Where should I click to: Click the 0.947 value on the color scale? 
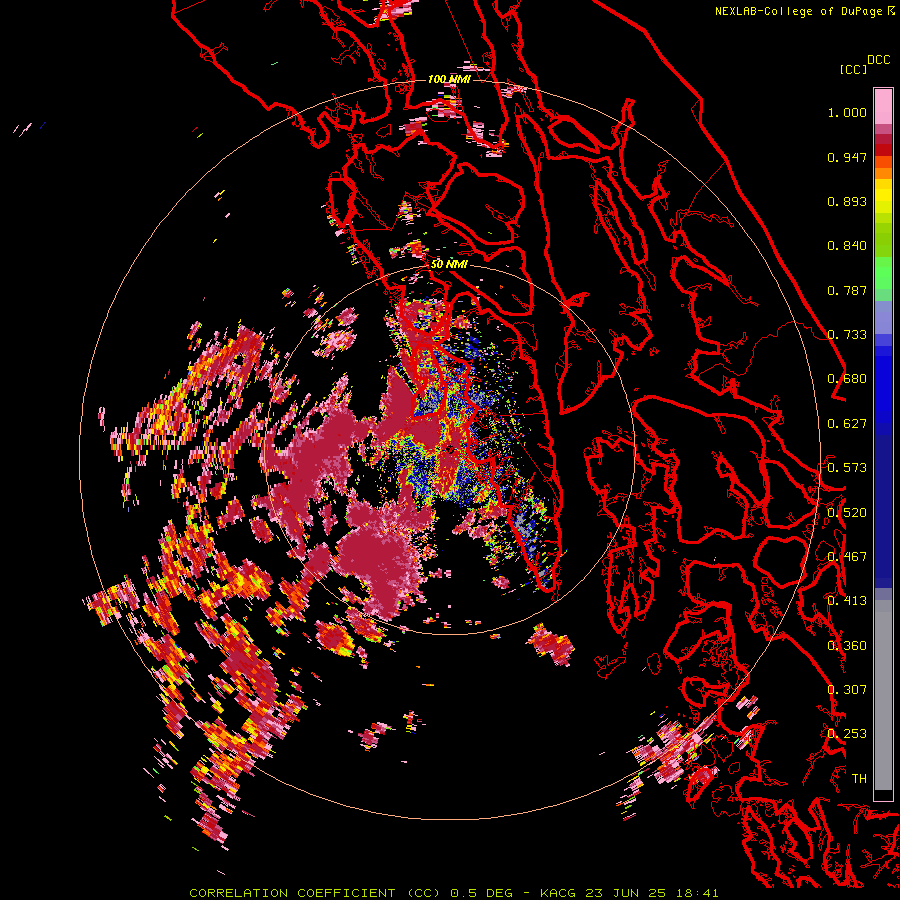click(x=847, y=157)
